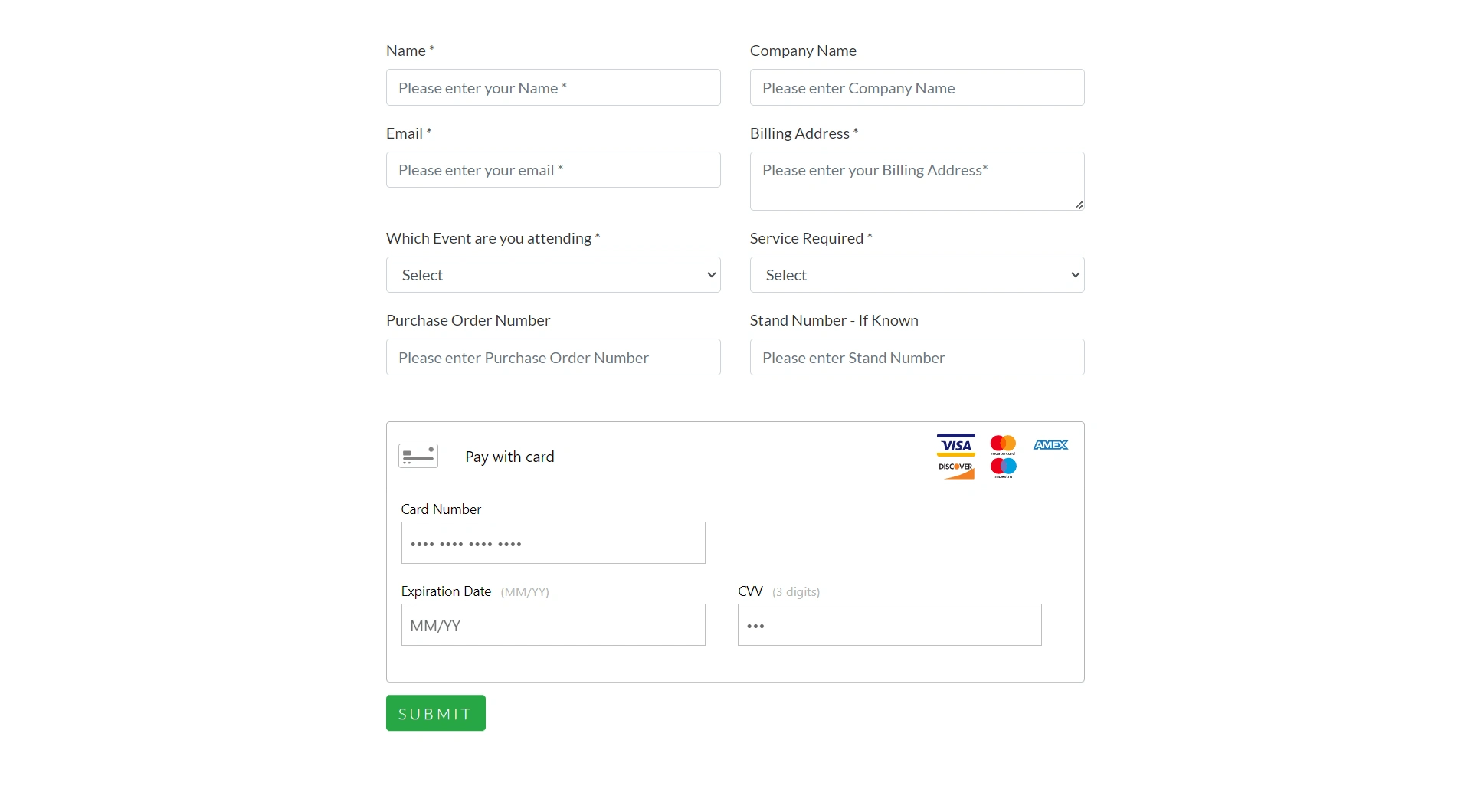
Task: Click the Card Number field
Action: click(x=553, y=543)
